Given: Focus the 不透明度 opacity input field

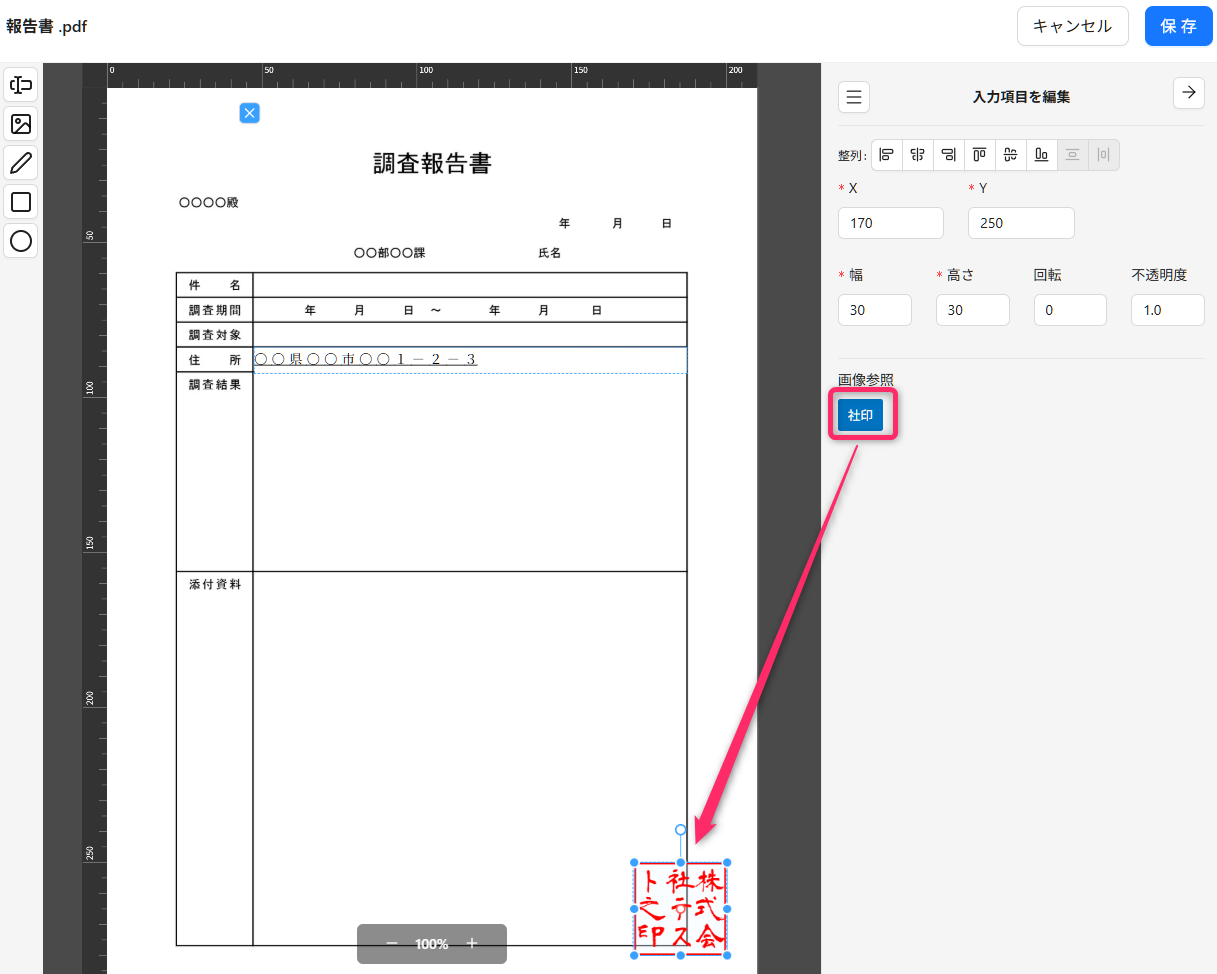Looking at the screenshot, I should (1168, 310).
